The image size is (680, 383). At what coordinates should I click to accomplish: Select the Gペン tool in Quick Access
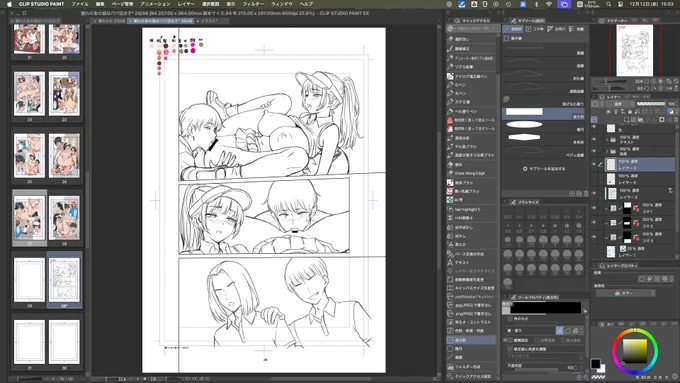[x=472, y=85]
